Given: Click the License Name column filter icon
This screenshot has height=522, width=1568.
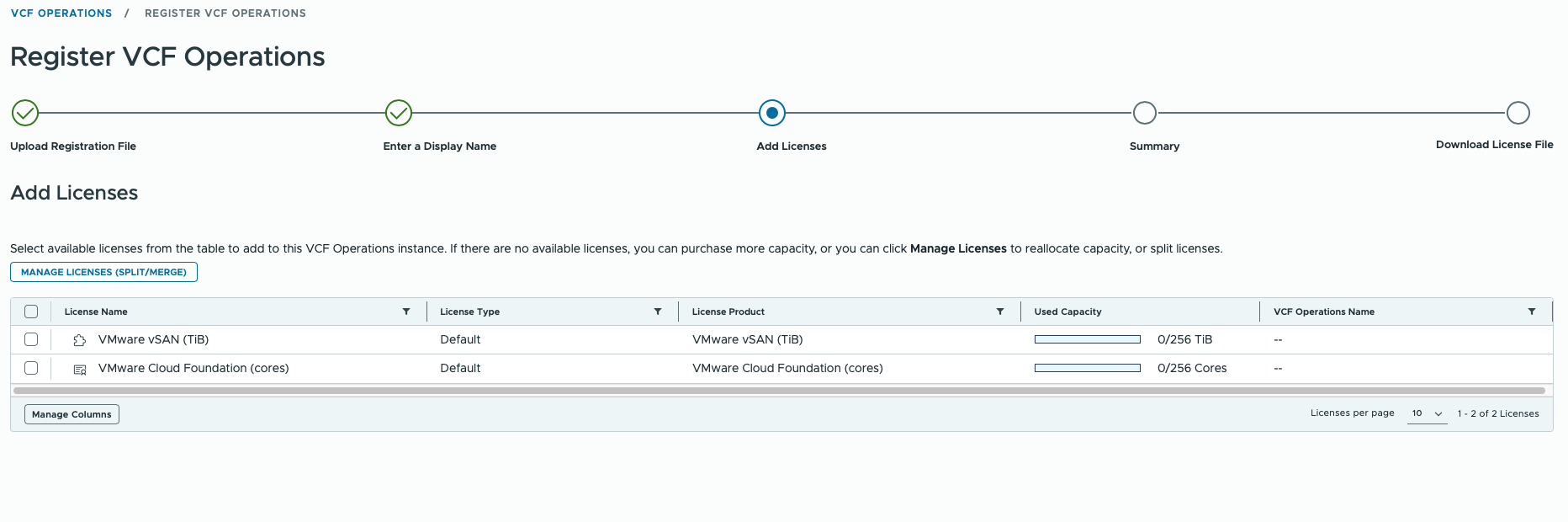Looking at the screenshot, I should (406, 312).
